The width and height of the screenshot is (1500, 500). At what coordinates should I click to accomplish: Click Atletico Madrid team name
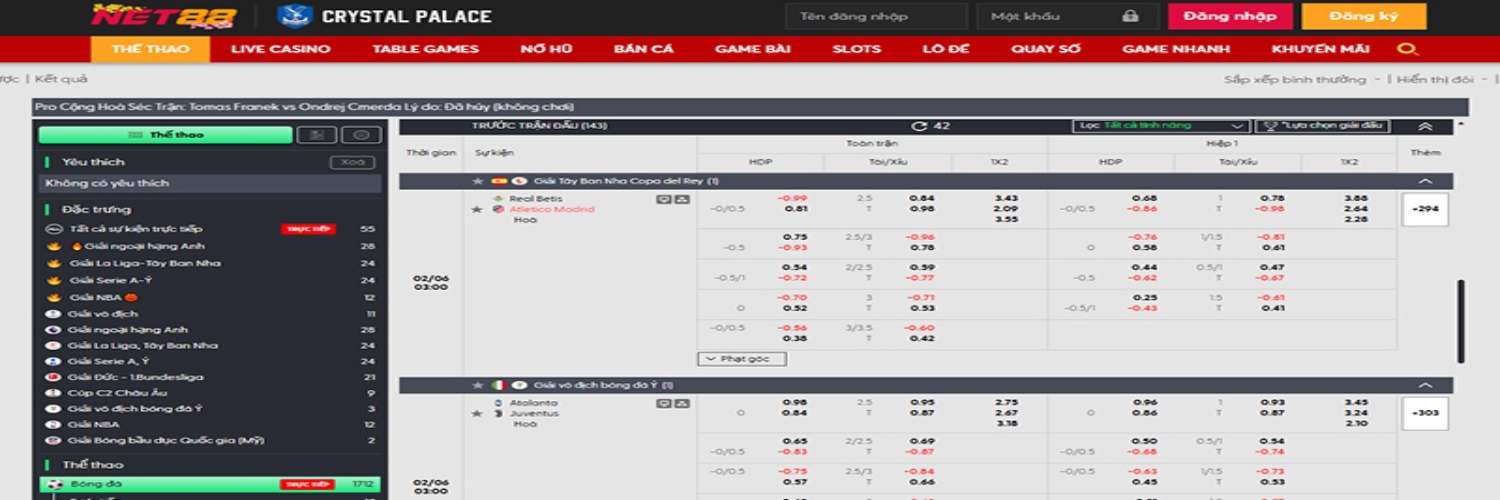[x=551, y=209]
